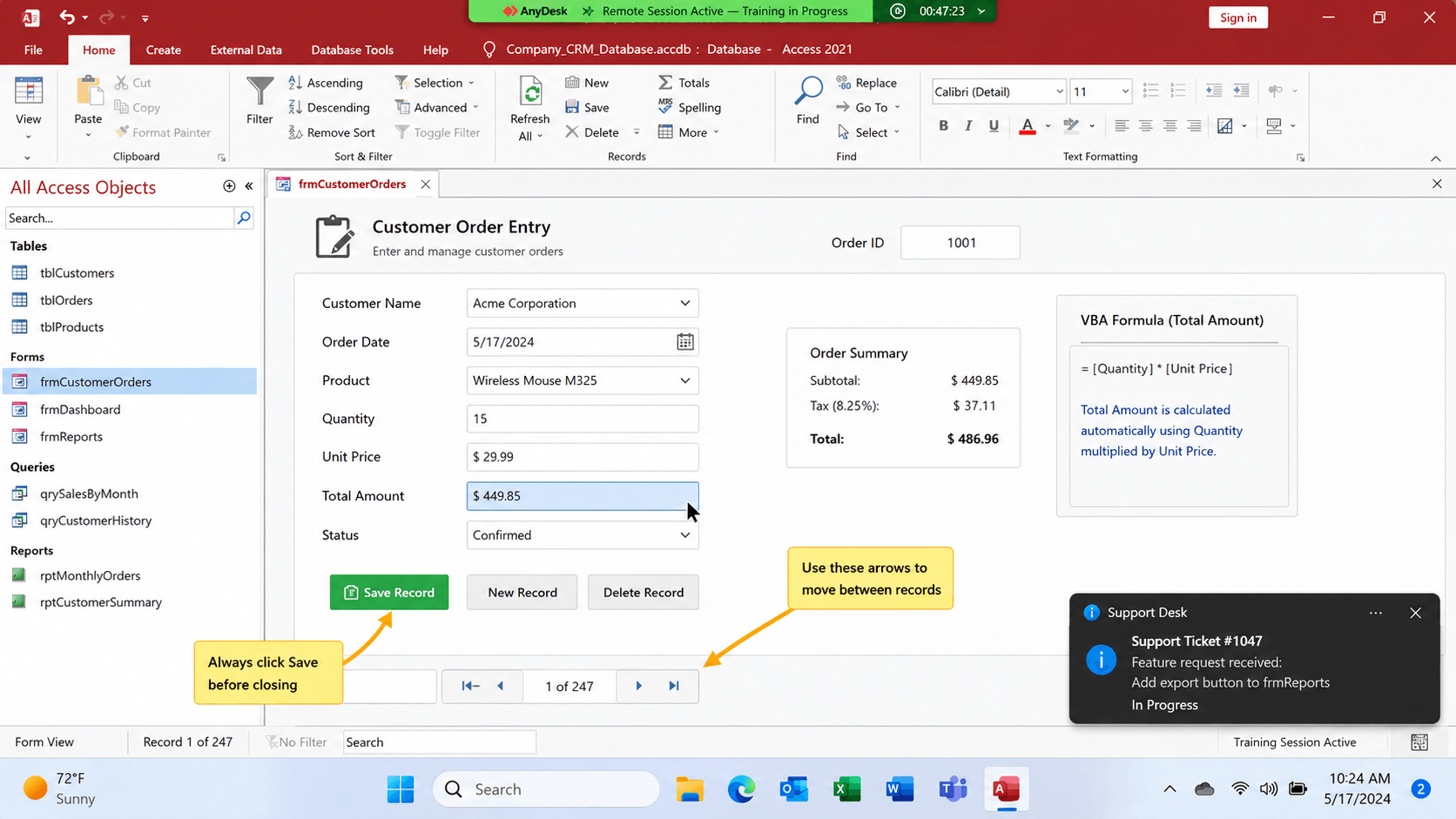This screenshot has width=1456, height=819.
Task: Toggle Align Right text
Action: coord(1170,126)
